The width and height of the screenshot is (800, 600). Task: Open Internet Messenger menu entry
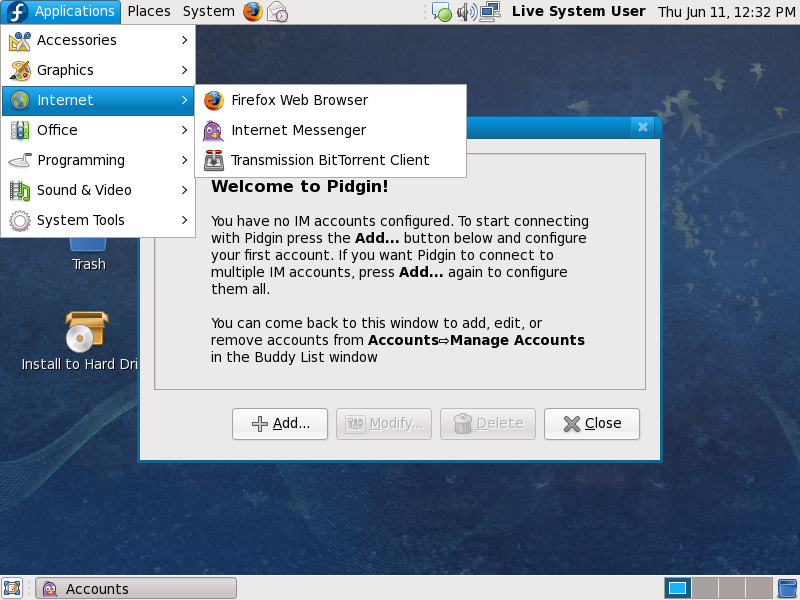[298, 130]
